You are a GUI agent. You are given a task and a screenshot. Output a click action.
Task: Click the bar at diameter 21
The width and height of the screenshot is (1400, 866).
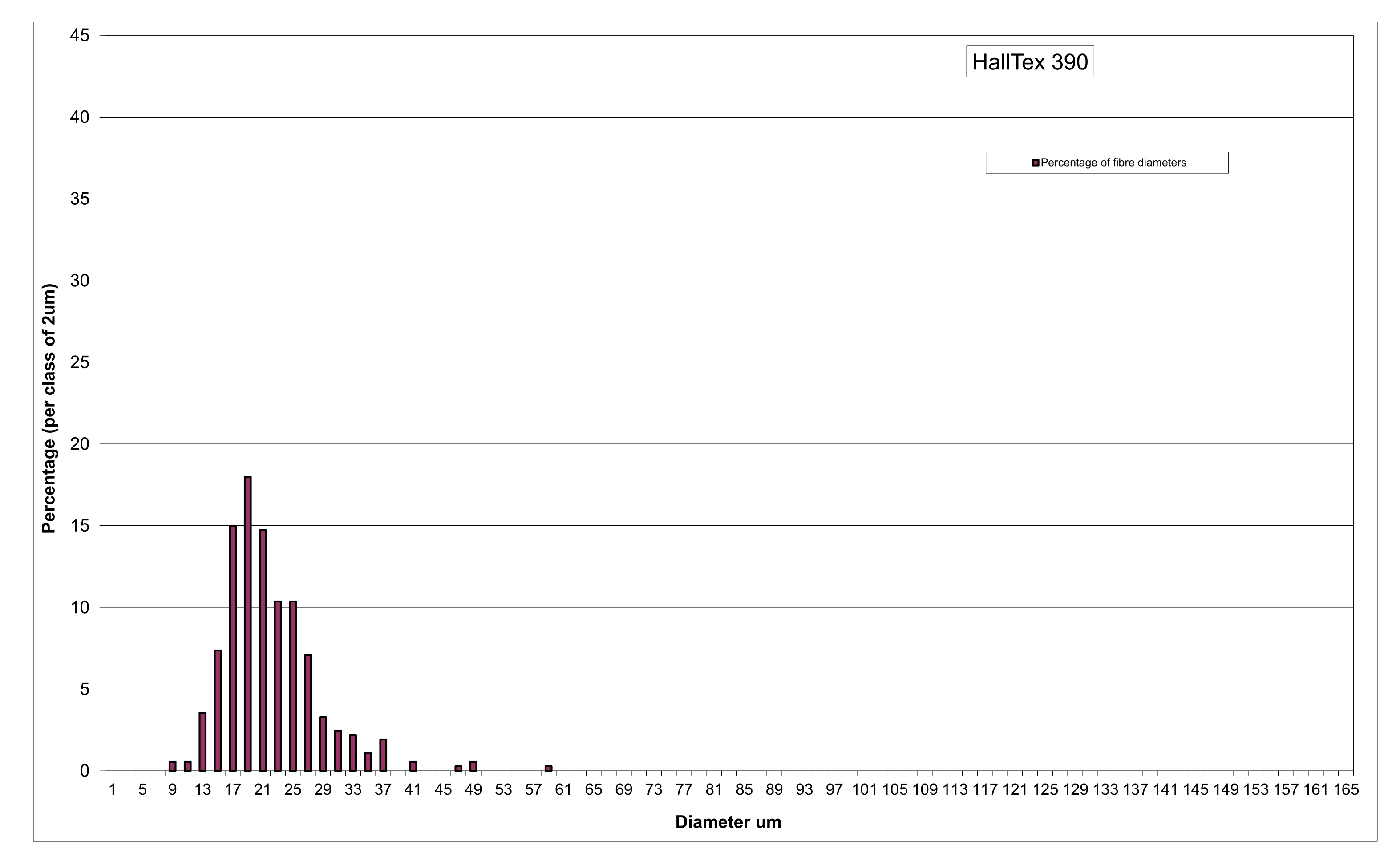[263, 651]
